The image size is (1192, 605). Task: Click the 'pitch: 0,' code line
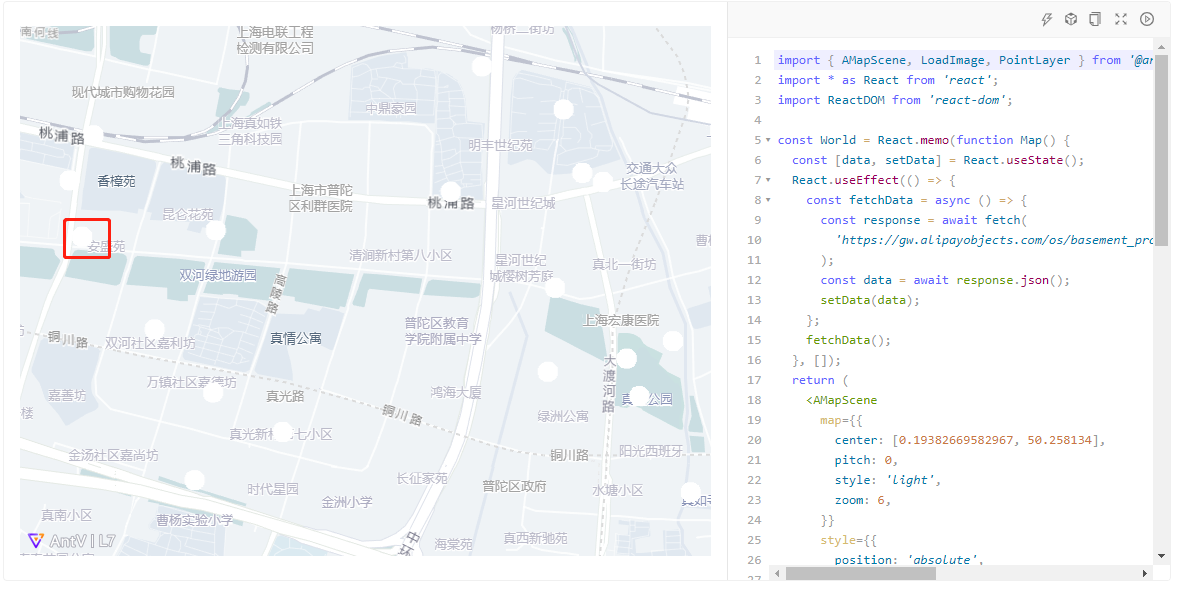[x=866, y=461]
